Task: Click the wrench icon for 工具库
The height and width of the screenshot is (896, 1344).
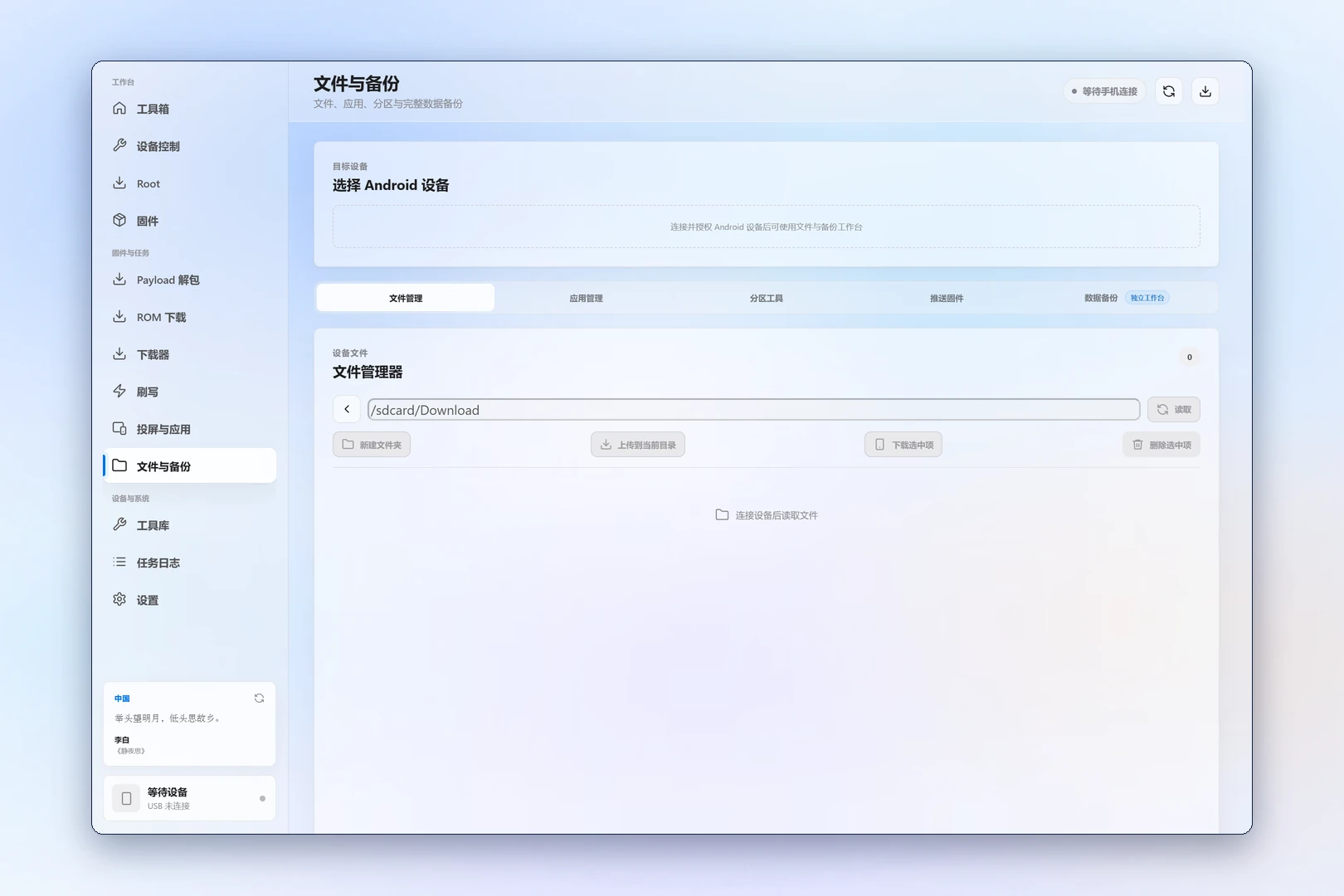Action: pyautogui.click(x=119, y=524)
